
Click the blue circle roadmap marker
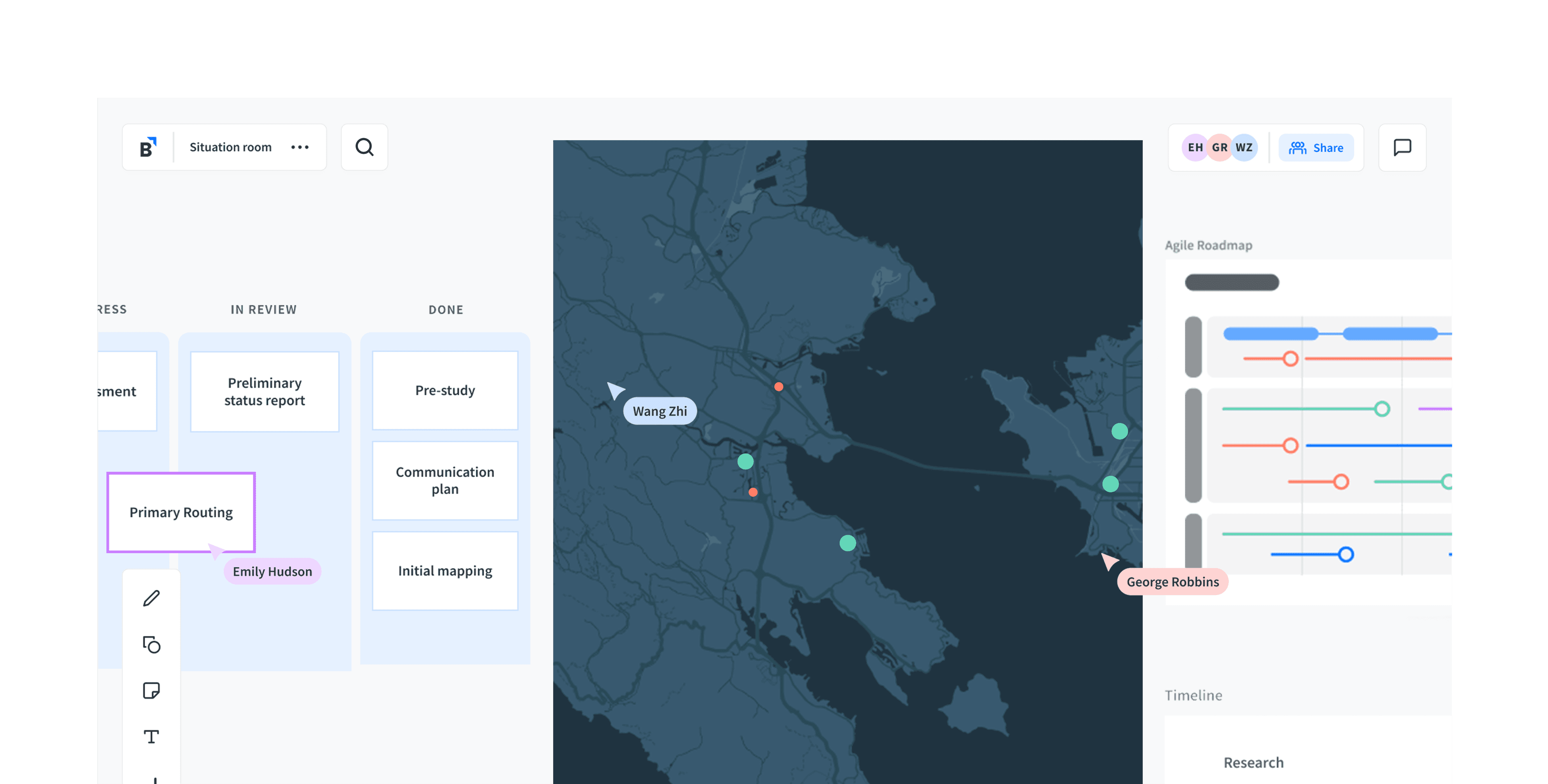1346,554
